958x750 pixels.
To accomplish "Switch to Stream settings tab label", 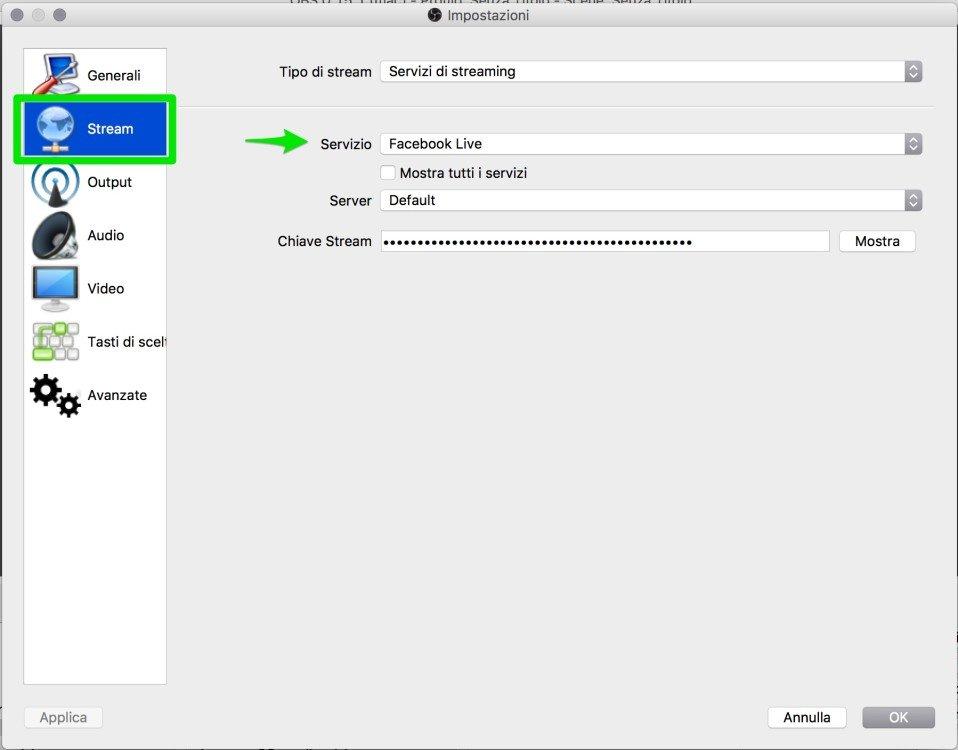I will (110, 128).
